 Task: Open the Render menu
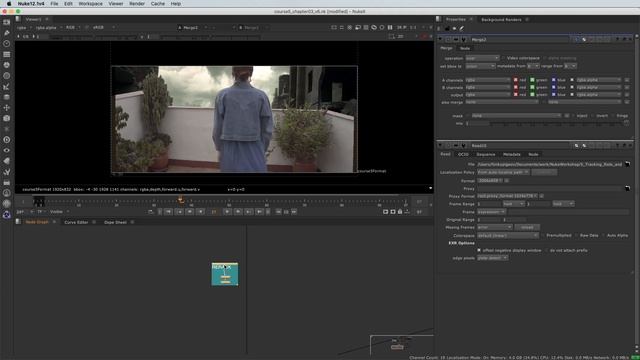point(137,4)
